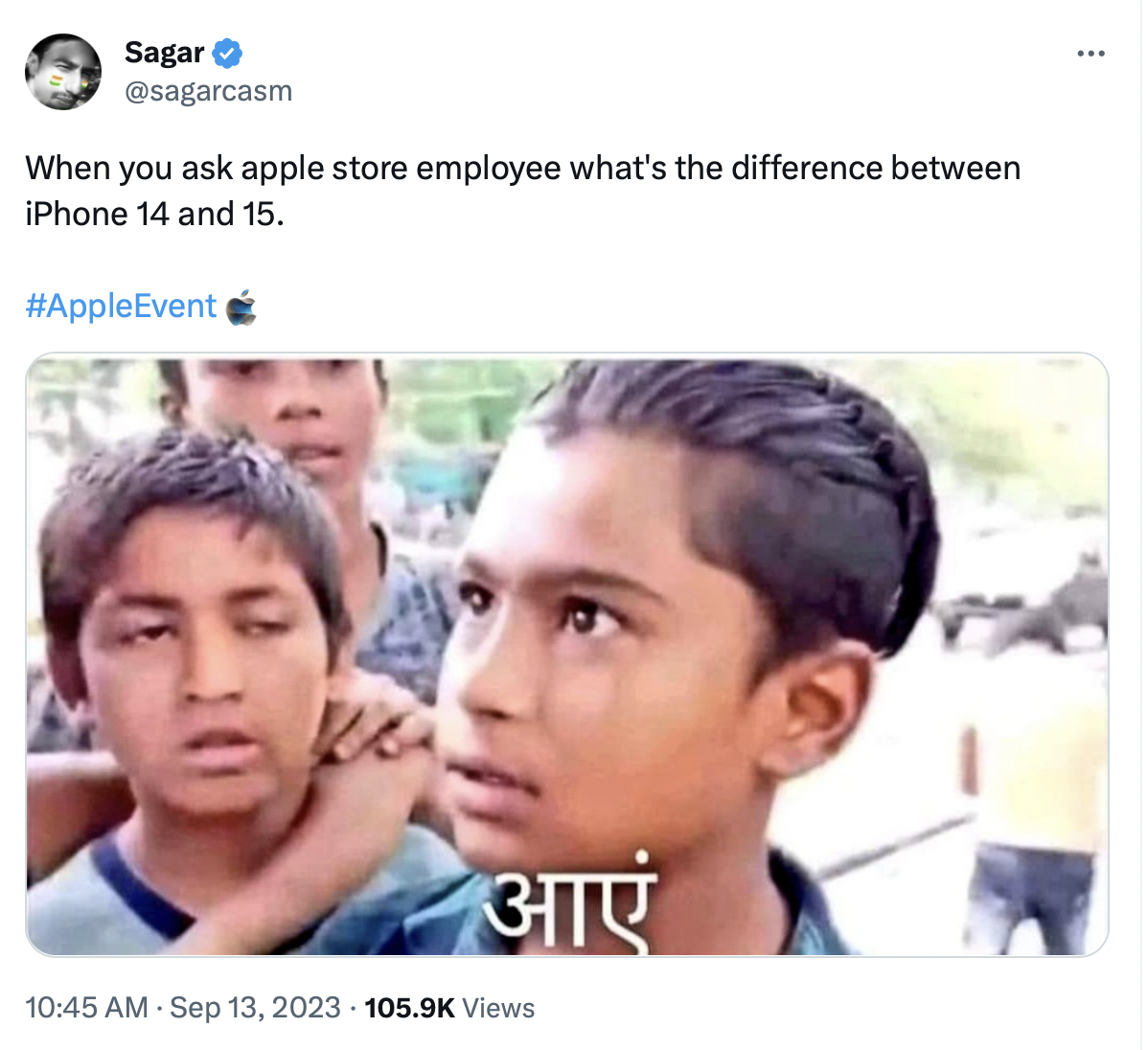Select the tweet's first line about apple store employee
1148x1050 pixels.
click(x=523, y=169)
